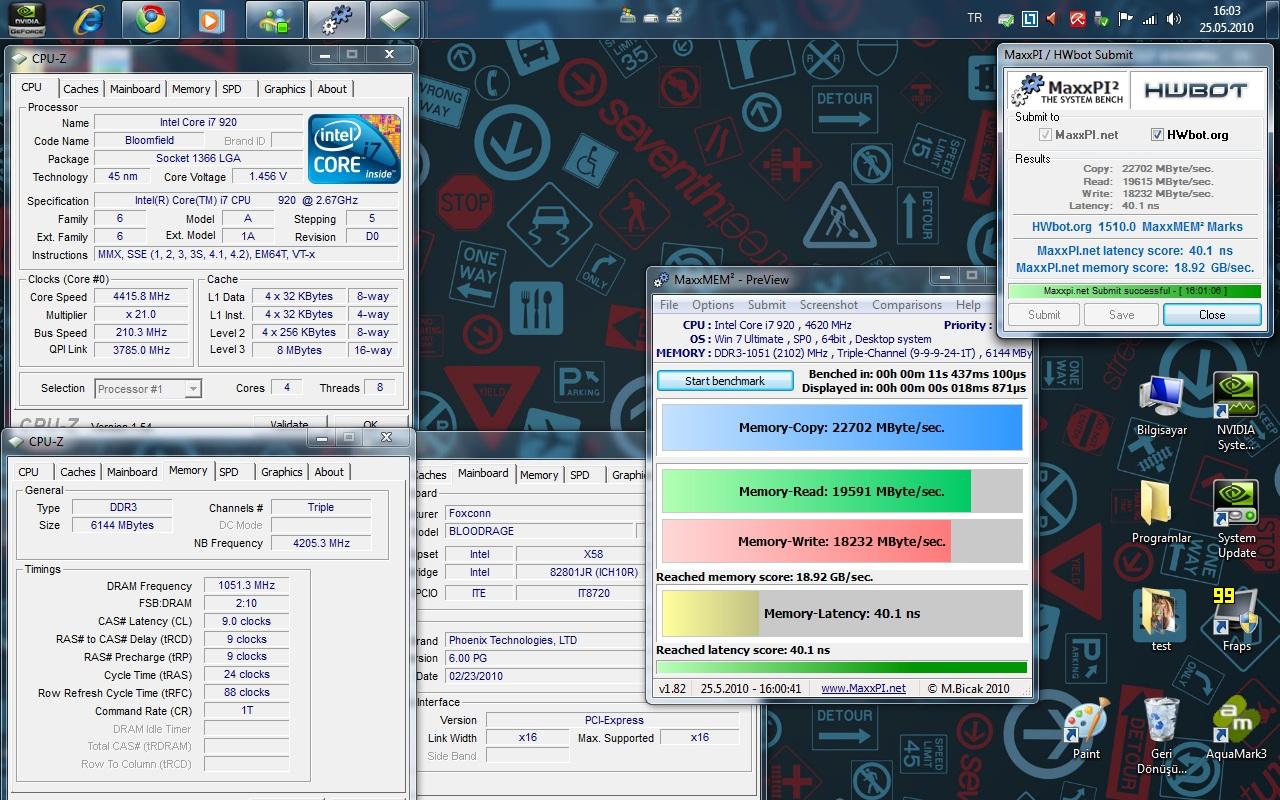Click the Intel Core i7 logo in CPU-Z
Screen dimensions: 1280x800
[354, 148]
